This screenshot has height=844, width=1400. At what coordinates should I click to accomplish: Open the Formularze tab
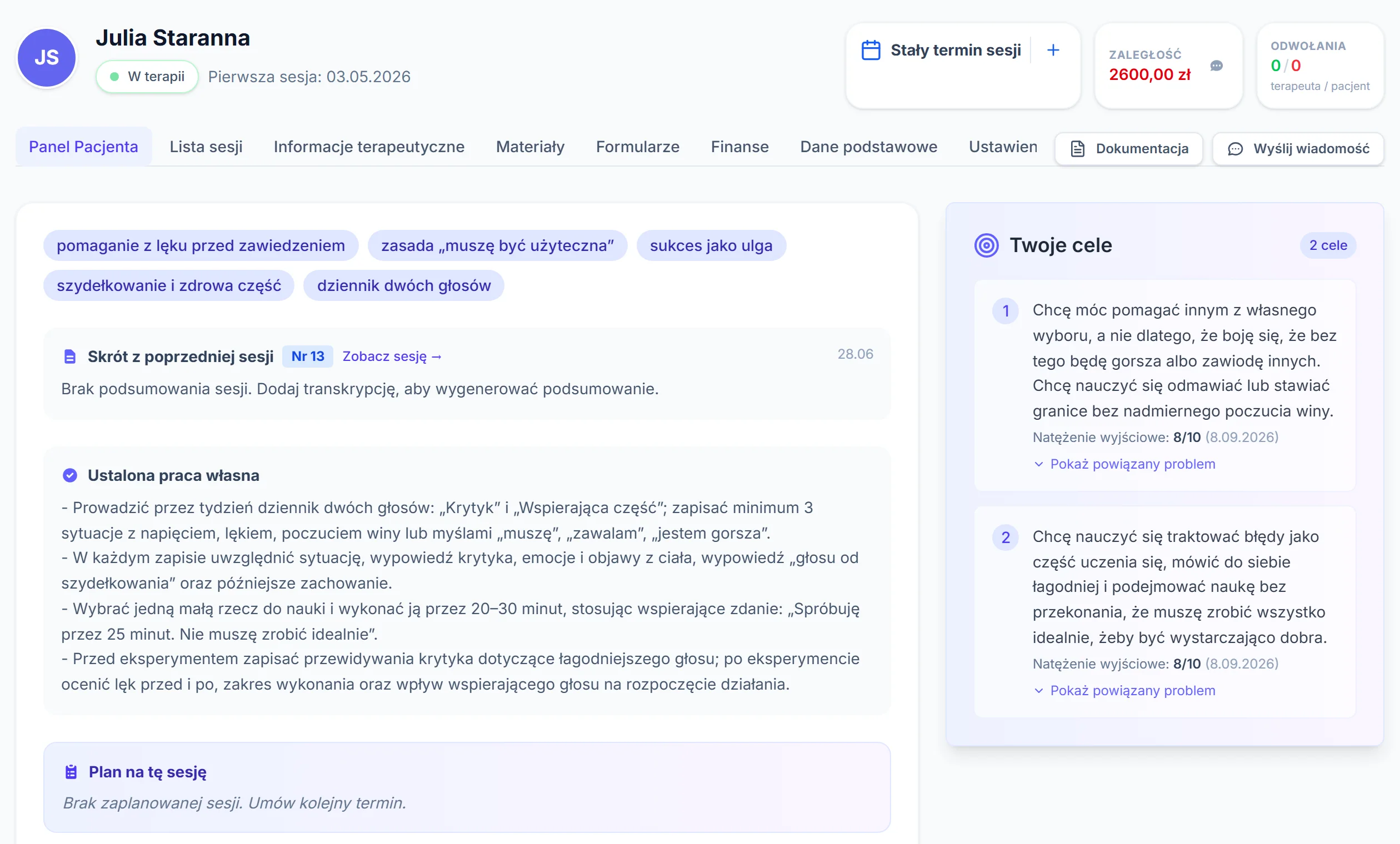pyautogui.click(x=638, y=147)
